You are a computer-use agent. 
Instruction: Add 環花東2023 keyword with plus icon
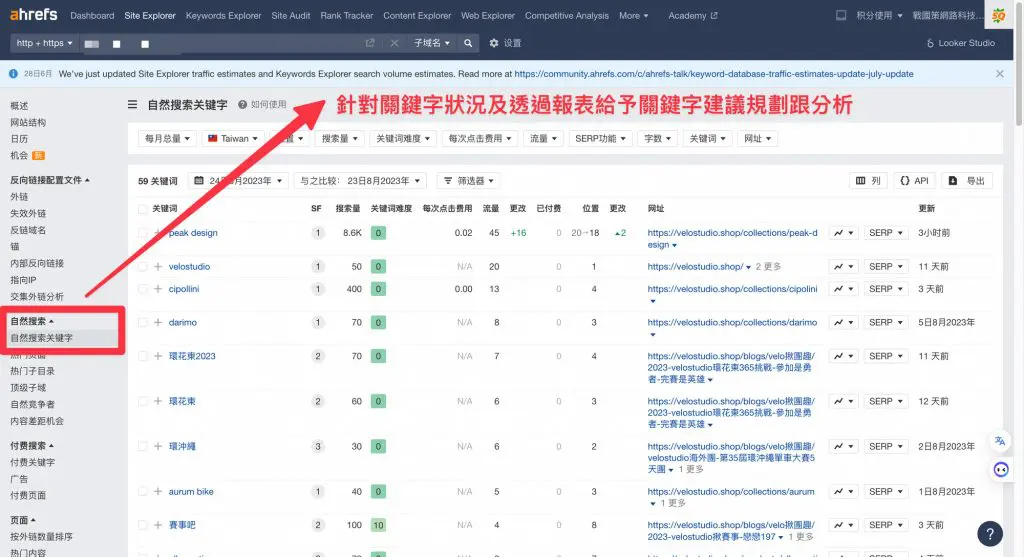click(x=157, y=356)
